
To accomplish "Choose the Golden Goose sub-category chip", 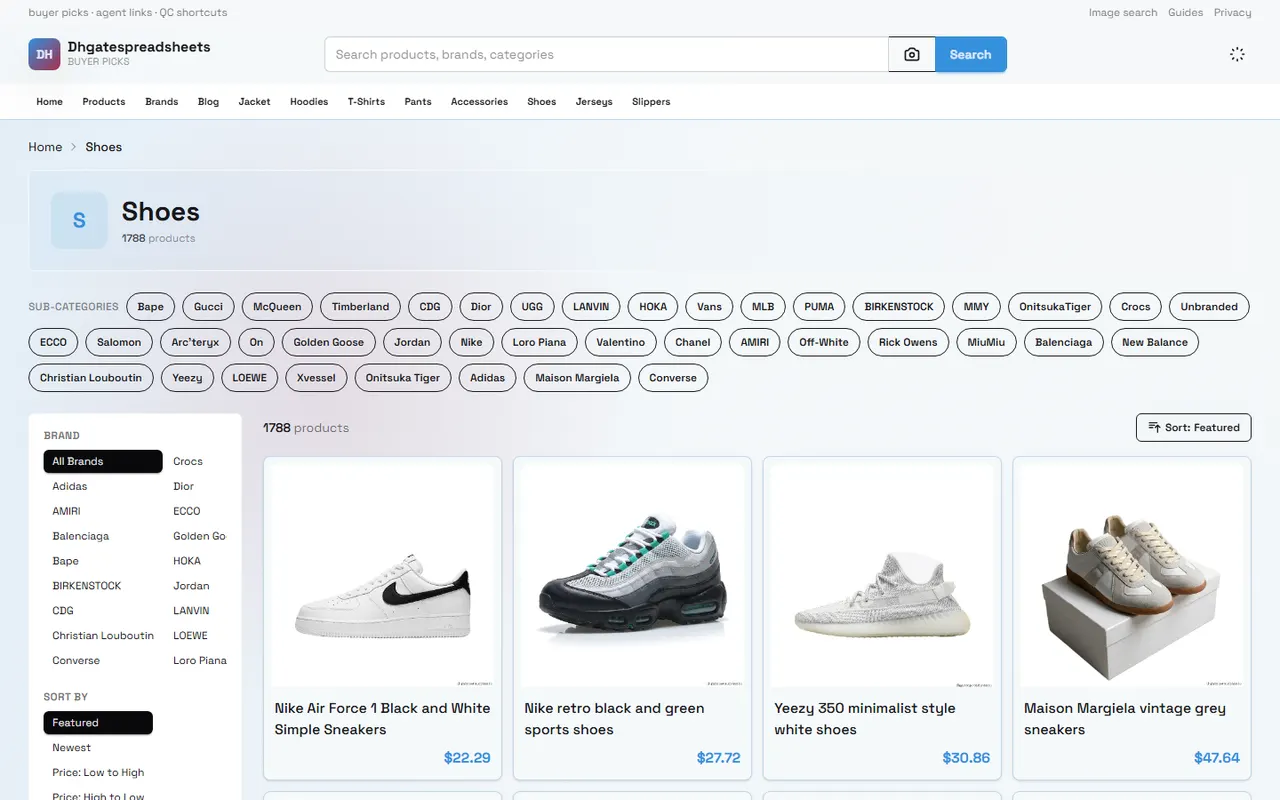I will pyautogui.click(x=329, y=342).
